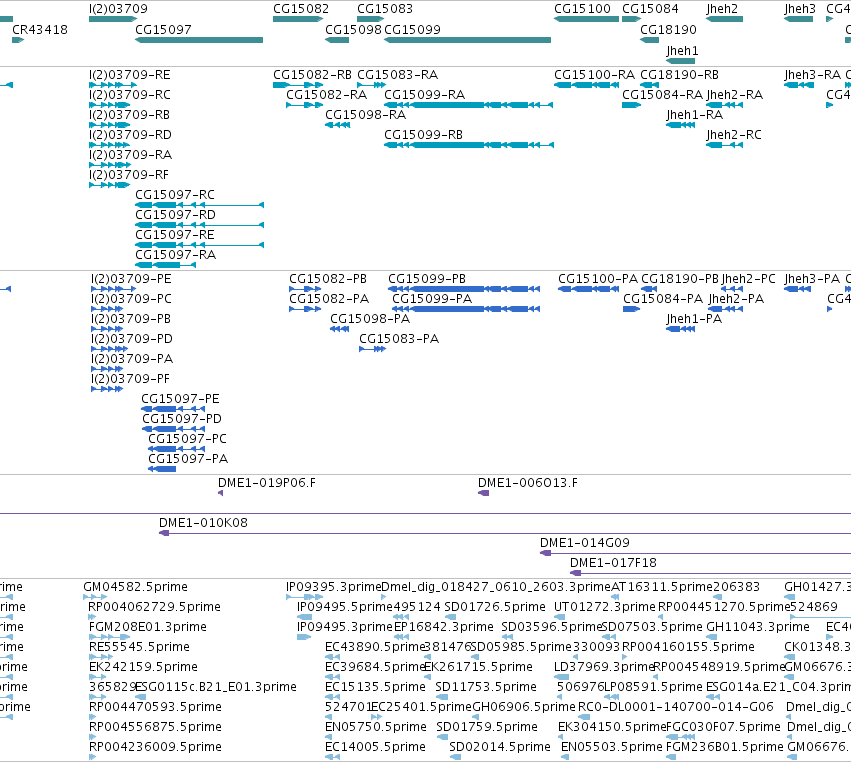Click the Jheh1 gene label
The height and width of the screenshot is (762, 851).
pos(682,50)
